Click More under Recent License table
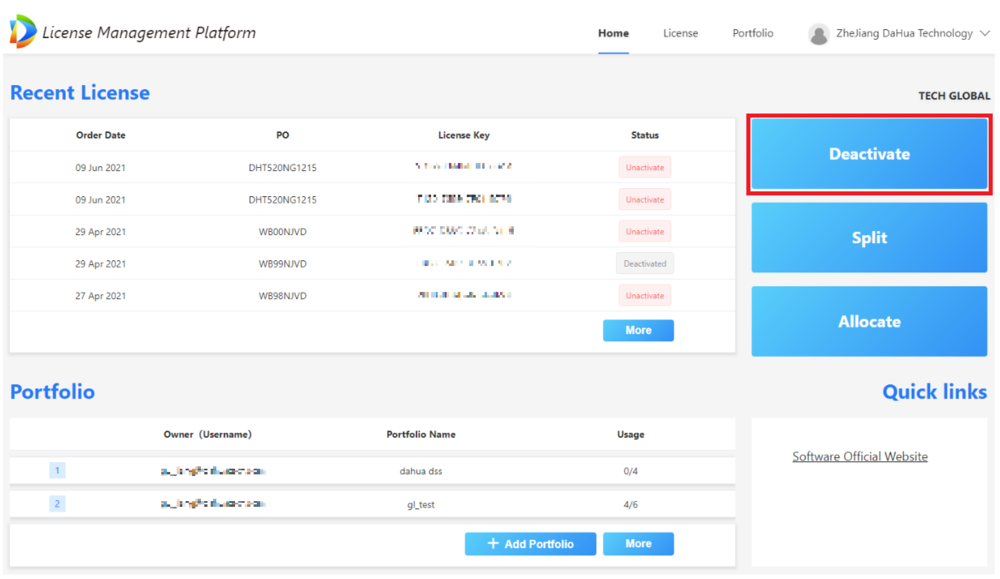The width and height of the screenshot is (1000, 579). click(638, 330)
